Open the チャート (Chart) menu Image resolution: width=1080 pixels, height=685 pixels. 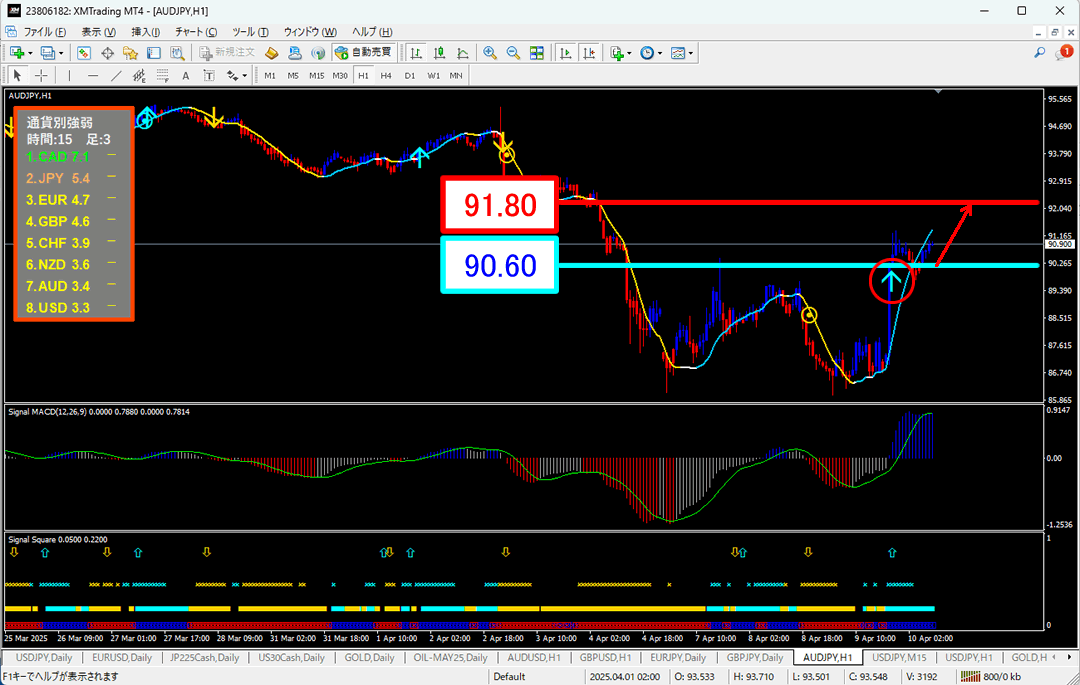click(195, 32)
